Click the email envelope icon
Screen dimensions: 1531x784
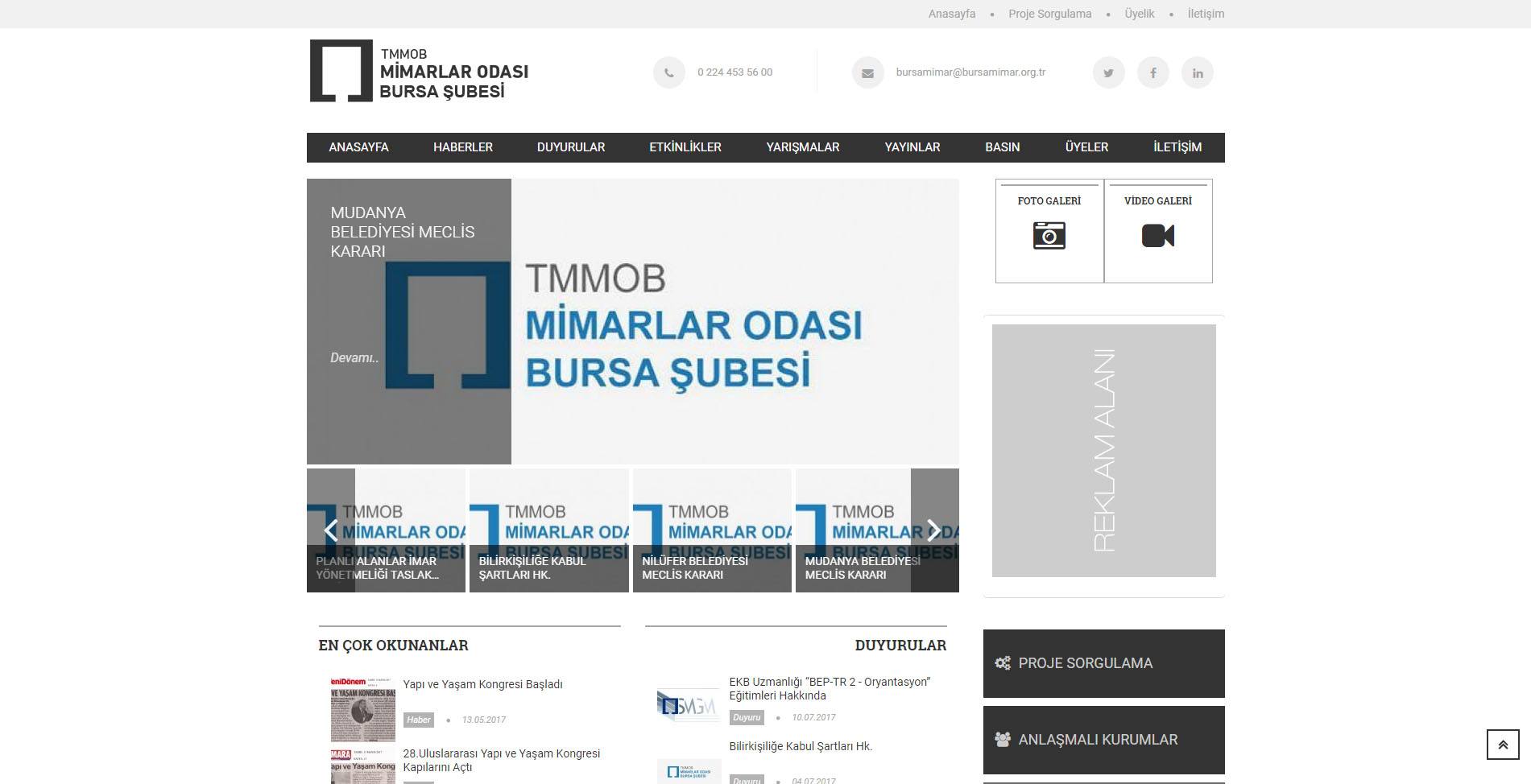pos(867,72)
